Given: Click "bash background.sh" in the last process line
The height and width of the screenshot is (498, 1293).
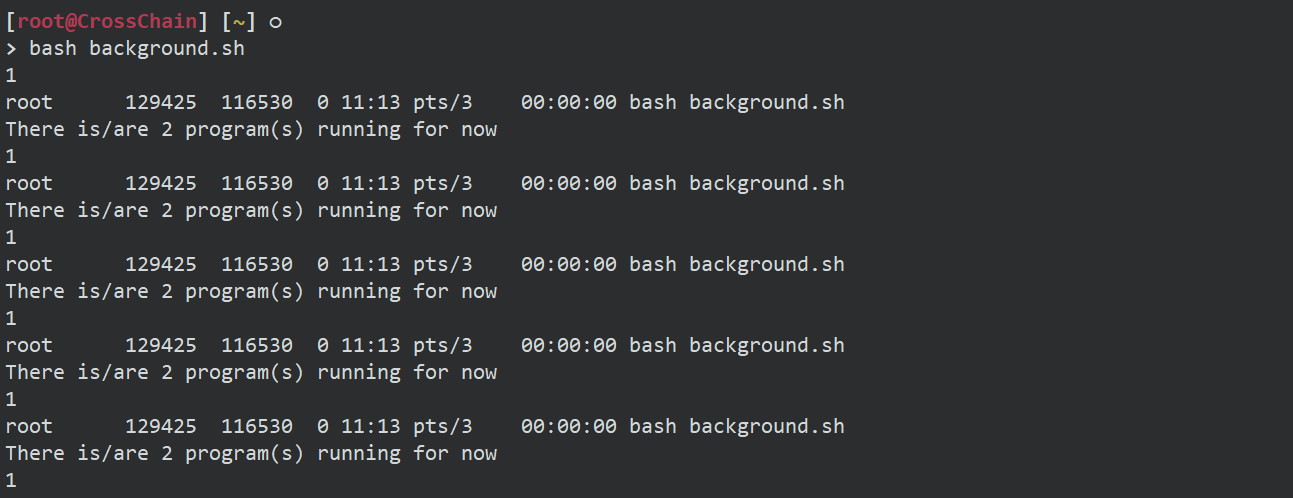Looking at the screenshot, I should click(736, 426).
